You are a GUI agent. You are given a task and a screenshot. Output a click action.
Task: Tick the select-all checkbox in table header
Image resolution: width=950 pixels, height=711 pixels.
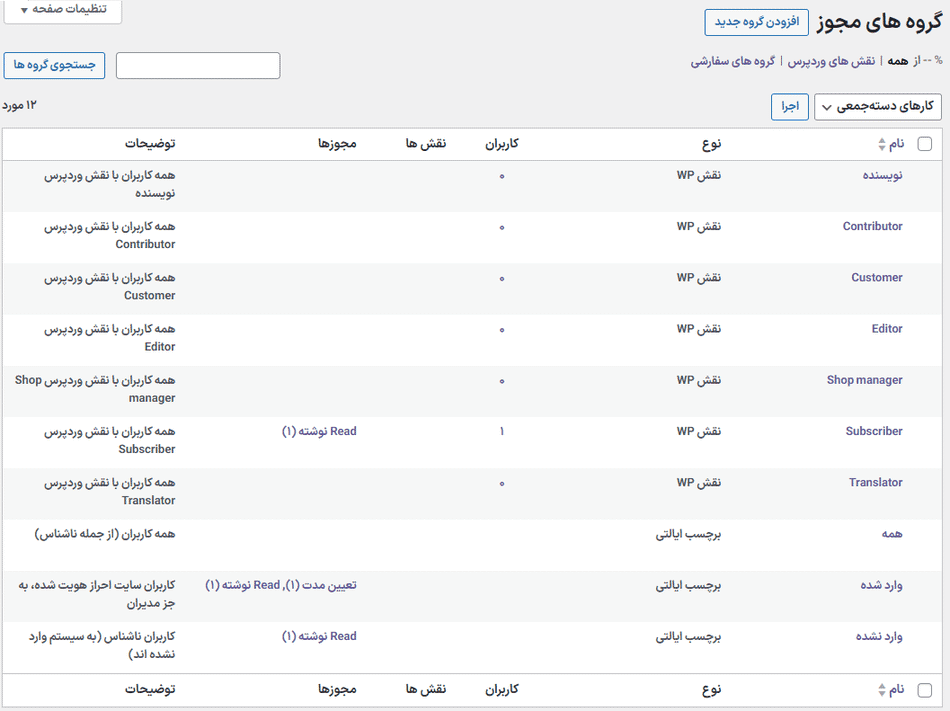coord(925,144)
